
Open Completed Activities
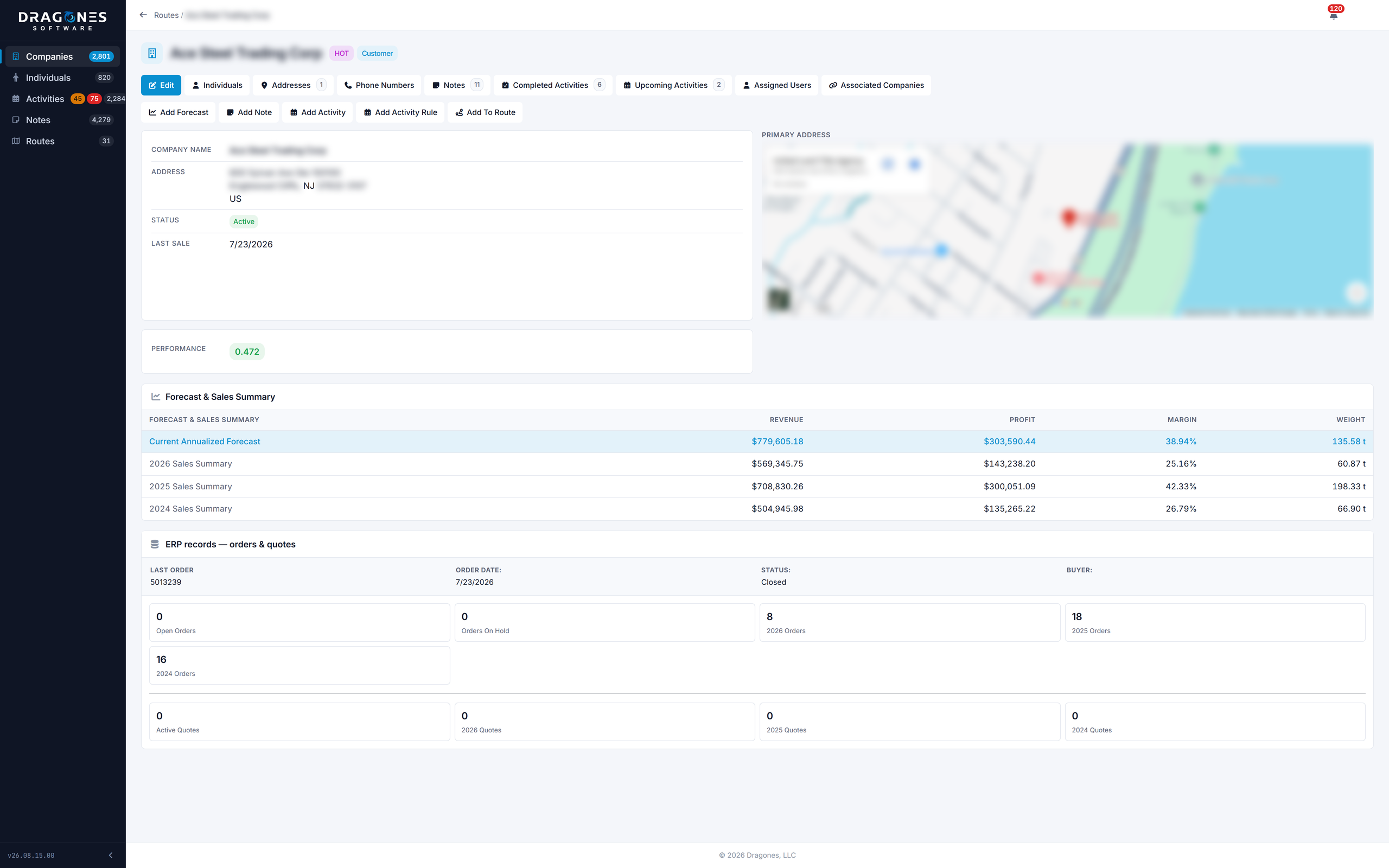(x=553, y=85)
